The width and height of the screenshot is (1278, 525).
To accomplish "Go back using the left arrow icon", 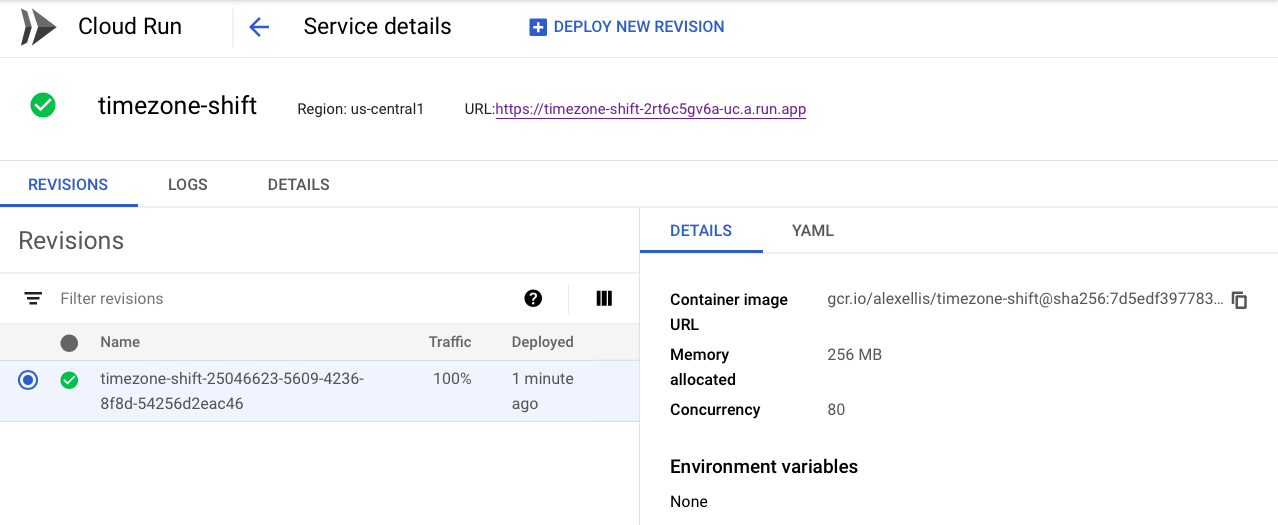I will tap(259, 27).
